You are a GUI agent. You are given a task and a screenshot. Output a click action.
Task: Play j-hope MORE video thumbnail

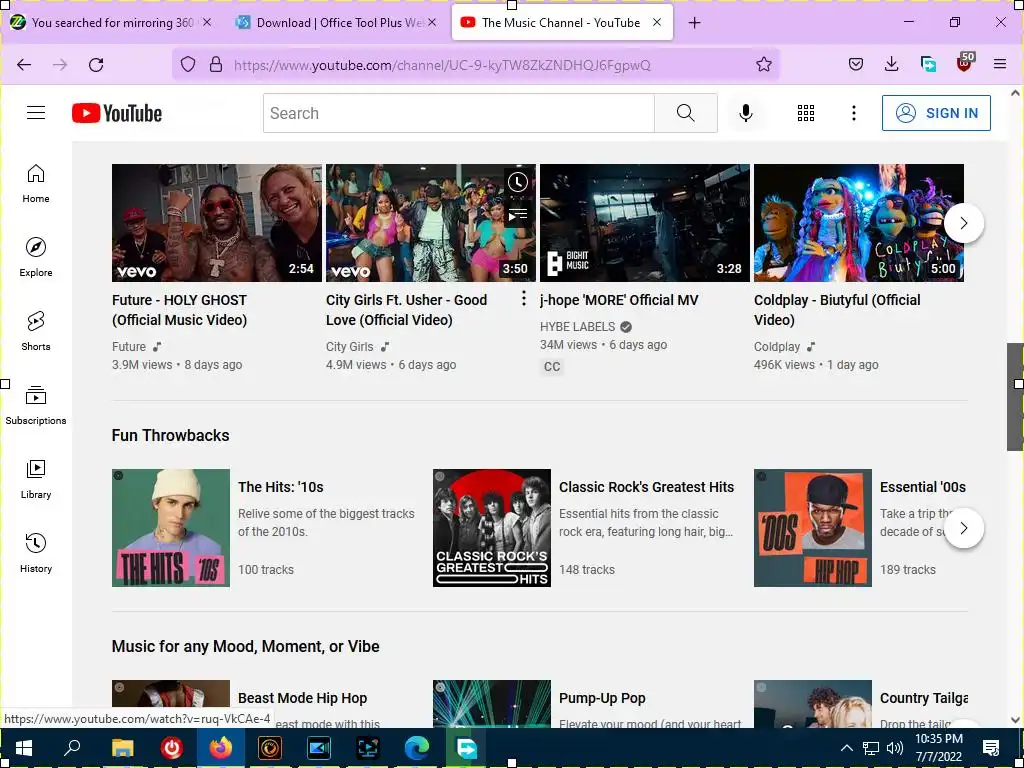645,223
